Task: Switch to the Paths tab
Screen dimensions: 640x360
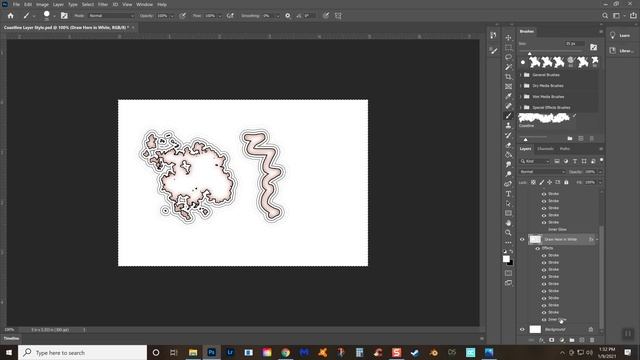Action: 565,149
